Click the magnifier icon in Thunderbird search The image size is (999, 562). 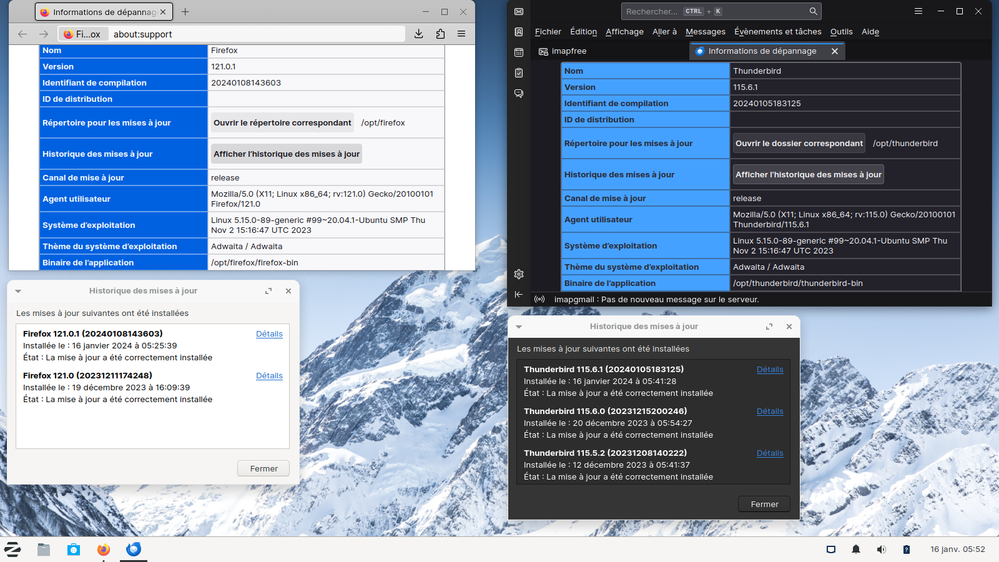coord(813,11)
